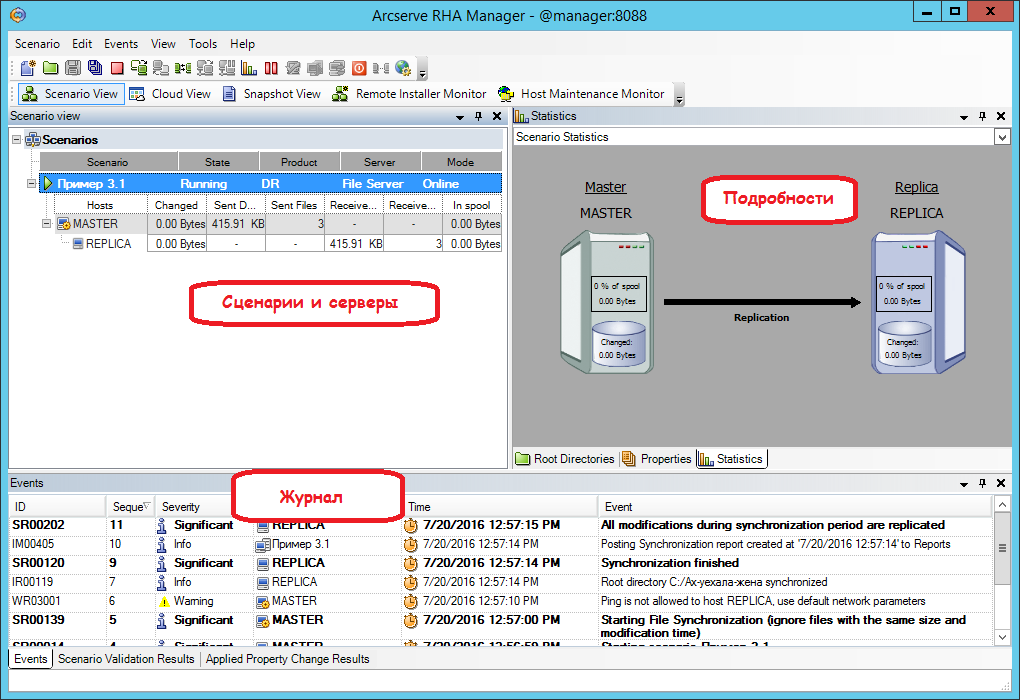1020x700 pixels.
Task: Sort events by Time column
Action: coord(499,506)
